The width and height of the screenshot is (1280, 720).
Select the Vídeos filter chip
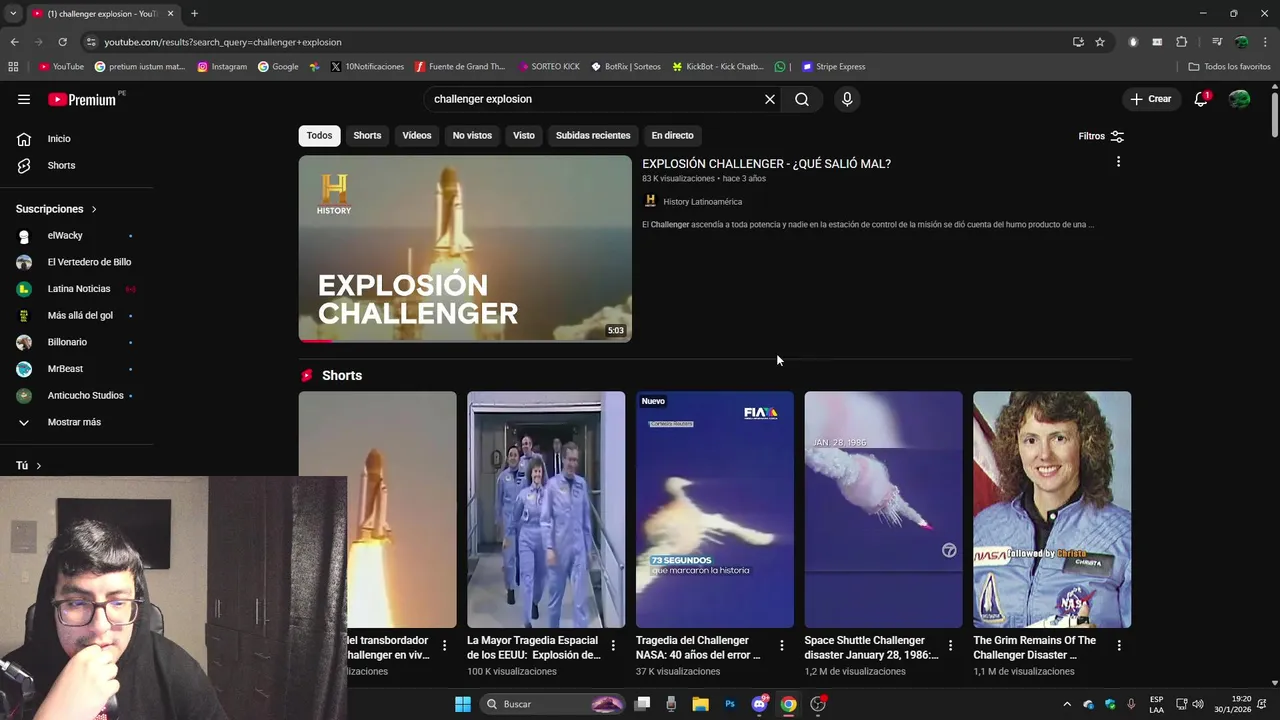[417, 135]
